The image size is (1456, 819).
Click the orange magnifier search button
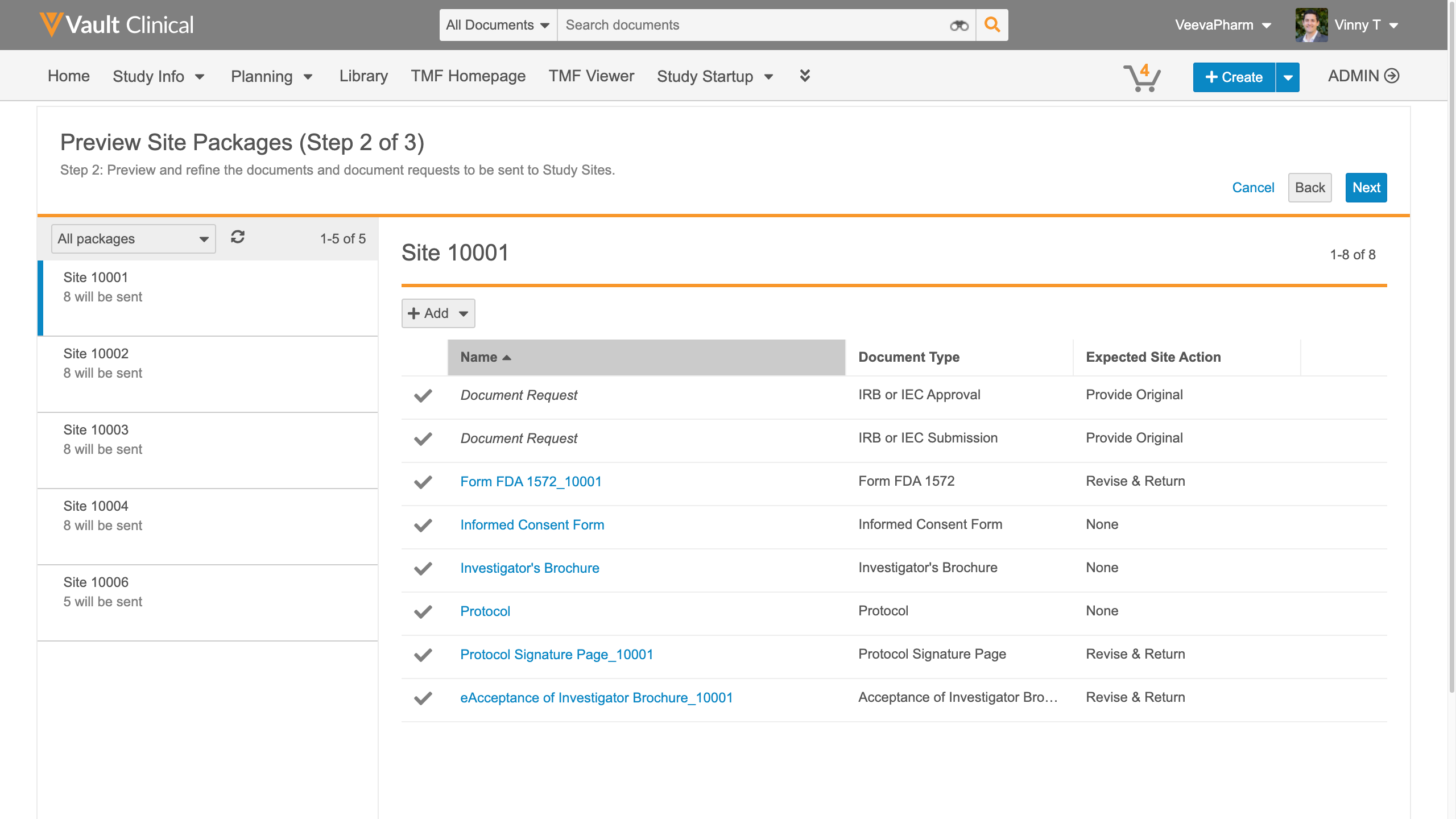click(992, 25)
